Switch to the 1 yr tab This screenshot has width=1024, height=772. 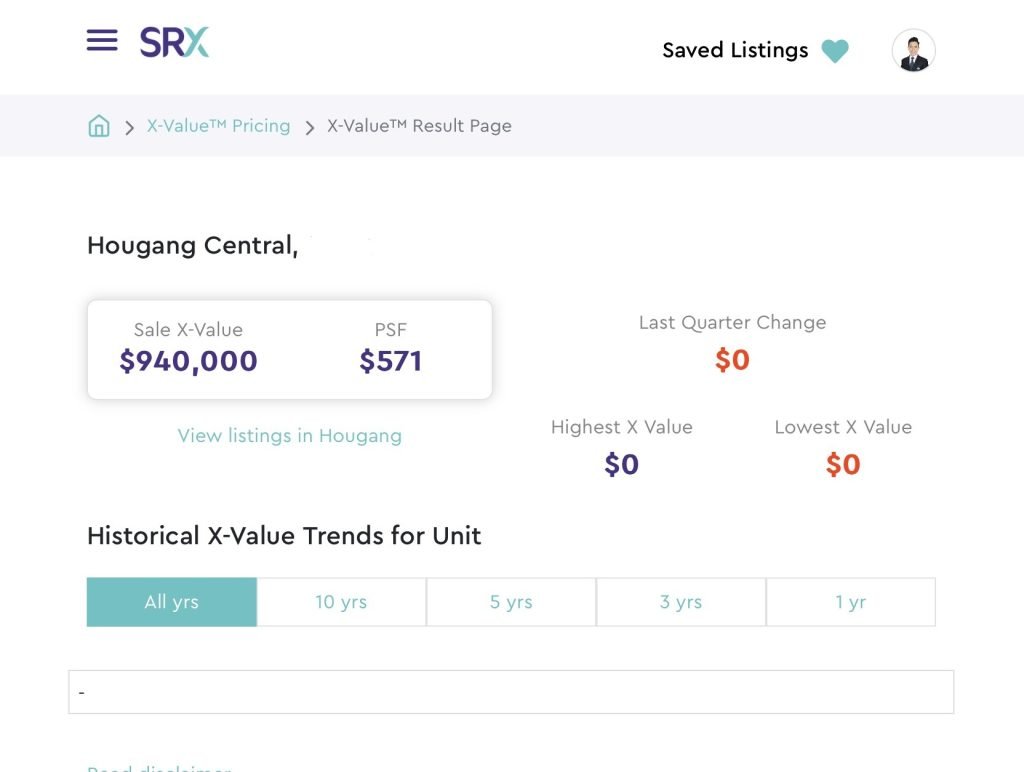pyautogui.click(x=850, y=602)
